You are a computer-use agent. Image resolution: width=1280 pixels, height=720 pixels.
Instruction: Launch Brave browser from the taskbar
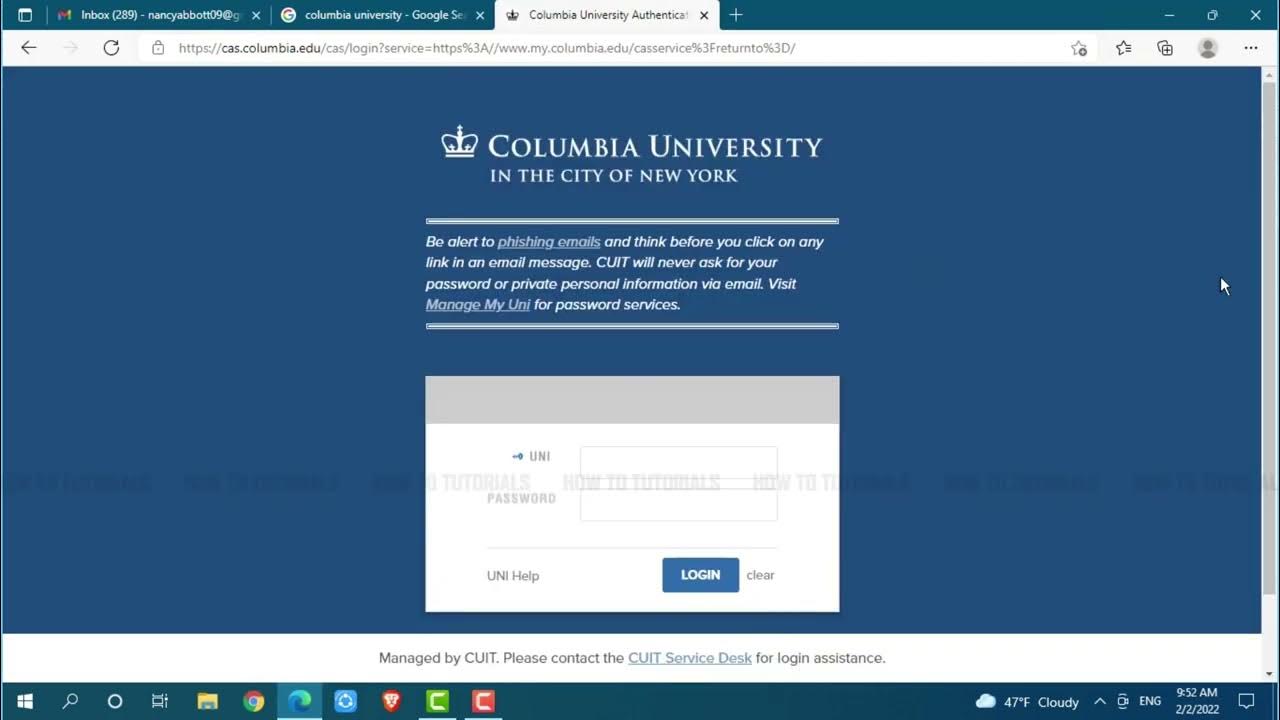click(391, 701)
